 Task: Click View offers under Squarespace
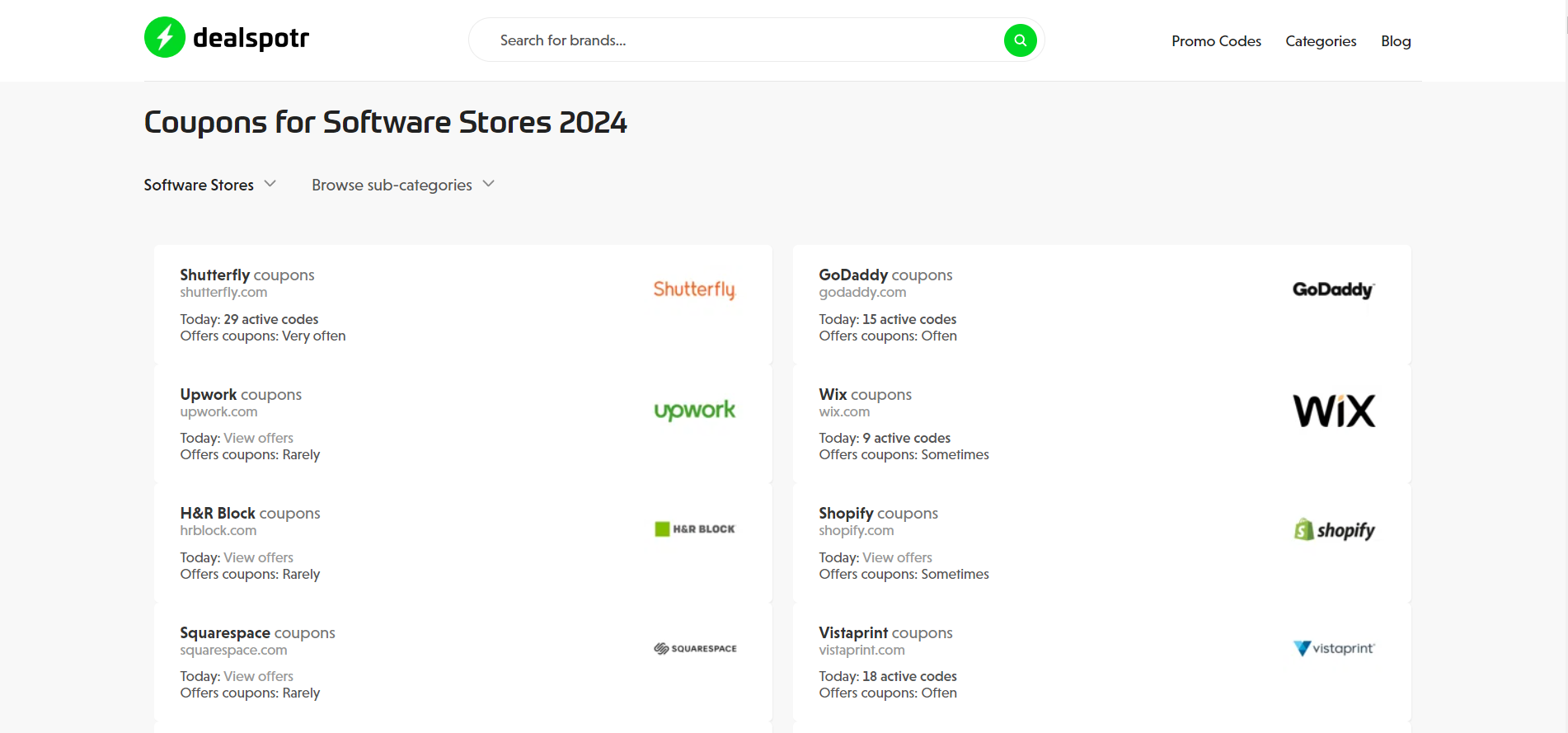(258, 676)
